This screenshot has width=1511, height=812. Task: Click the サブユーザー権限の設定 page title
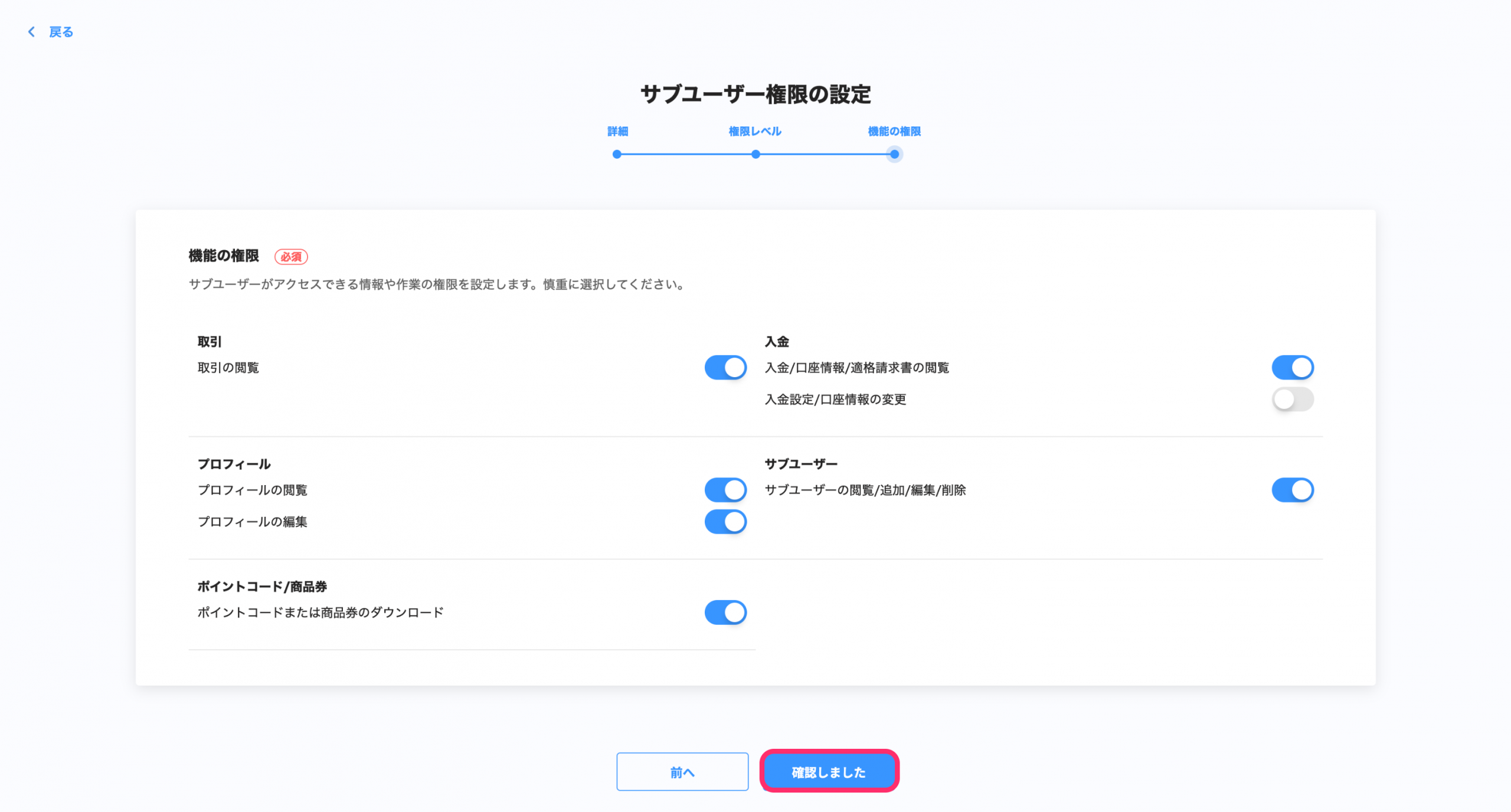(755, 94)
